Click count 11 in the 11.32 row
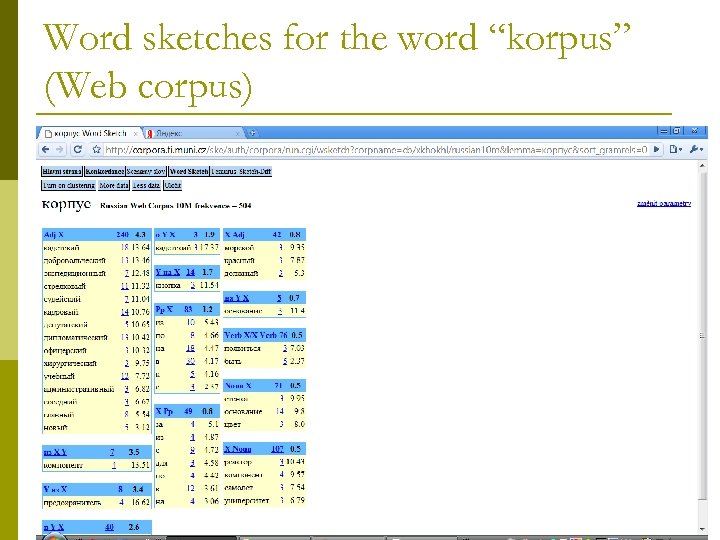Image resolution: width=720 pixels, height=540 pixels. [124, 286]
